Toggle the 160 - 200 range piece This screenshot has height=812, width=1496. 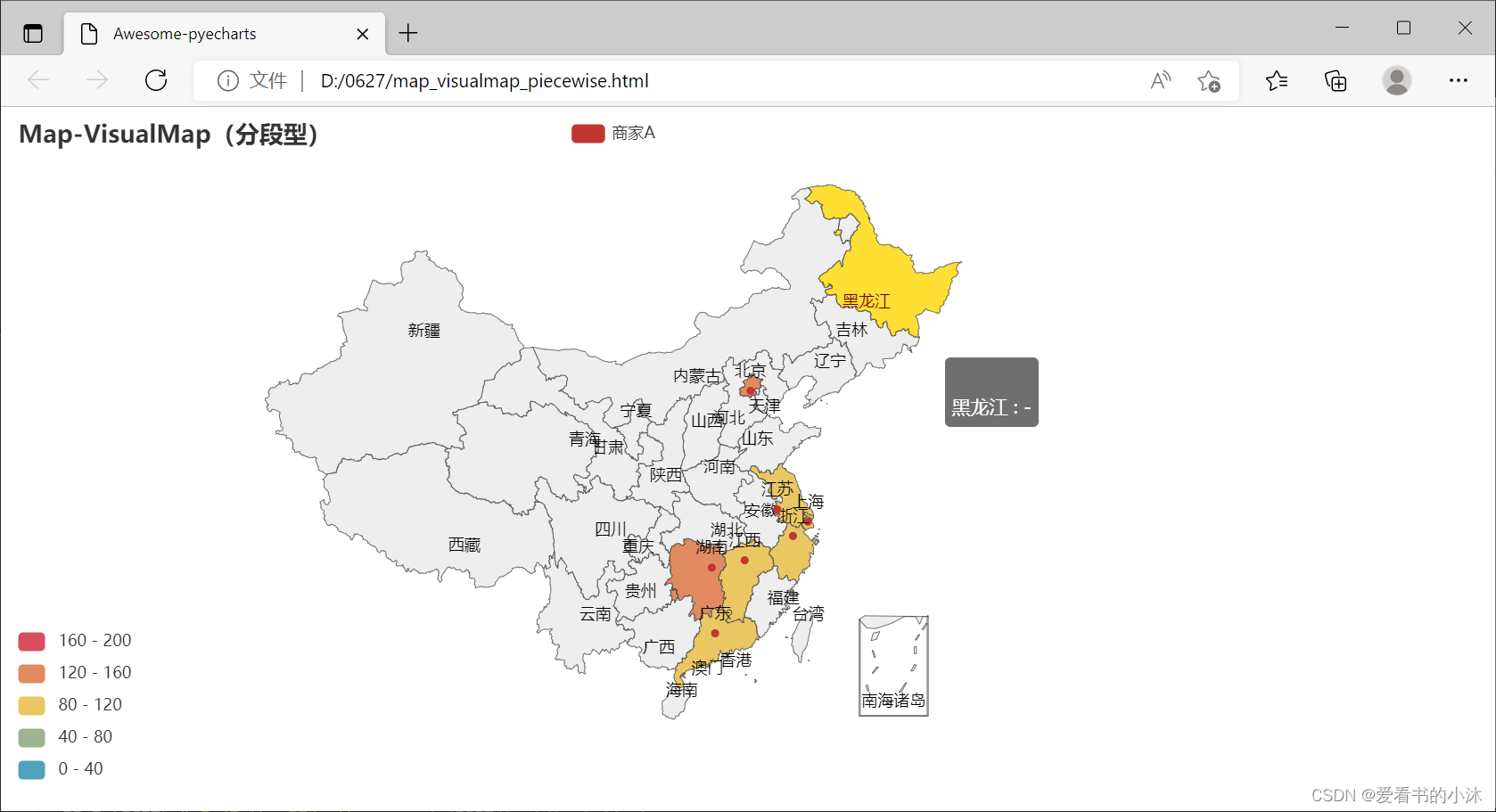[75, 641]
